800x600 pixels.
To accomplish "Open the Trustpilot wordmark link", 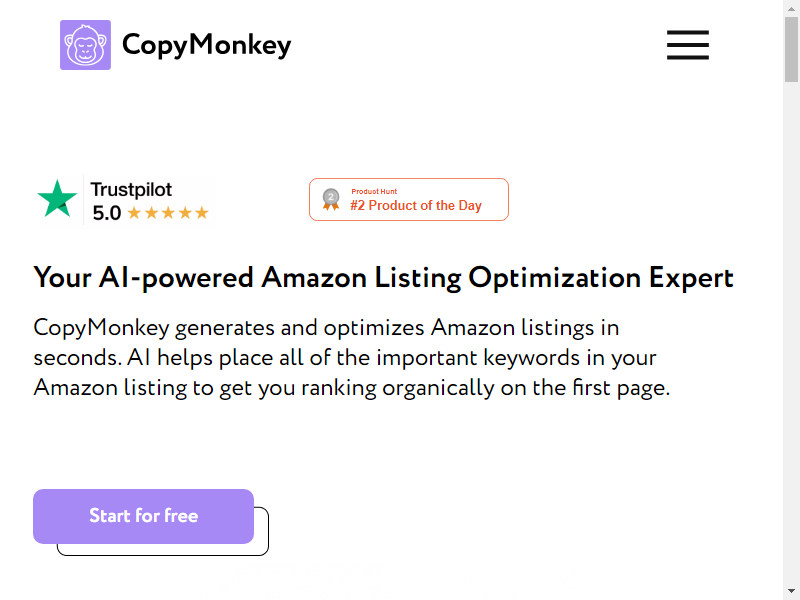I will (131, 189).
